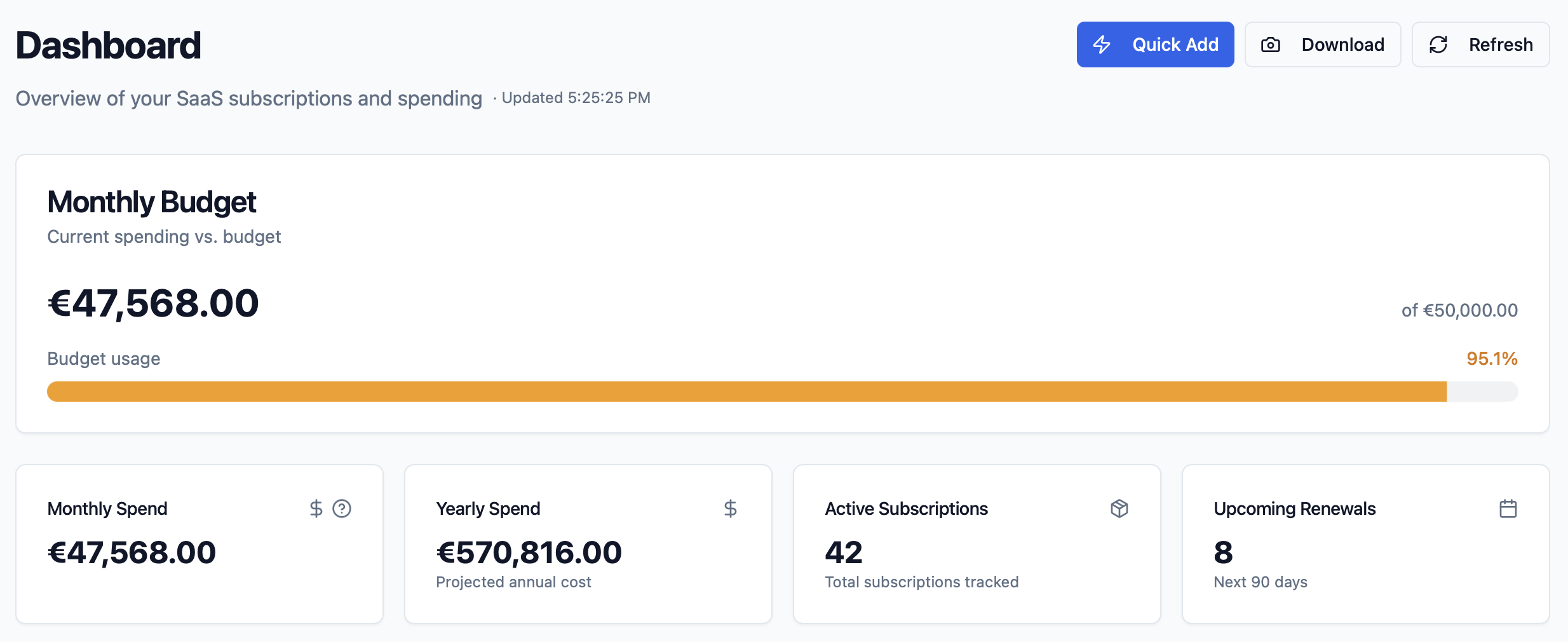Select the Monthly Budget card heading

[x=151, y=201]
